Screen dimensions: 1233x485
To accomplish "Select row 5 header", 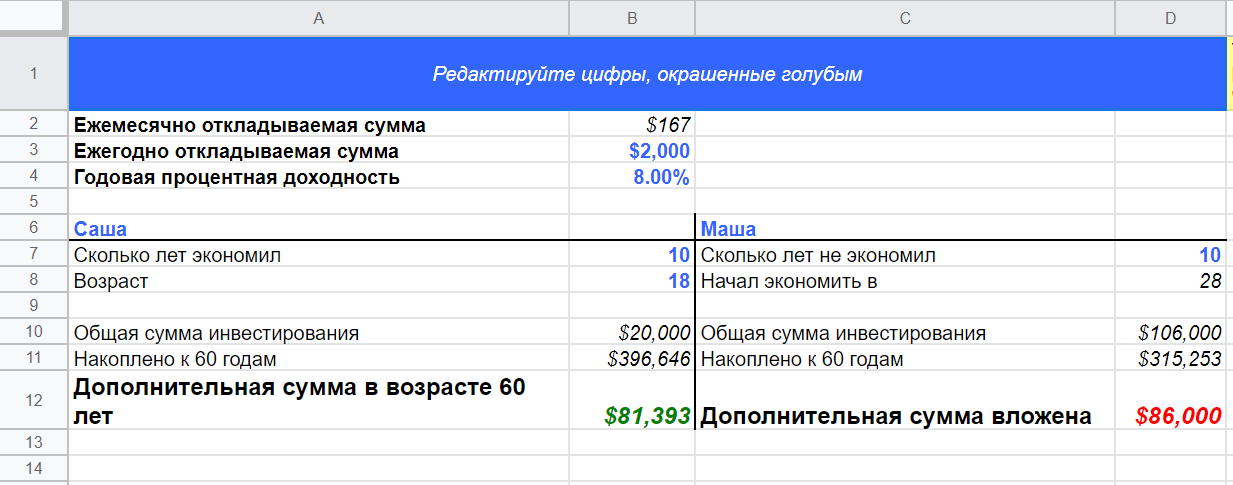I will (33, 202).
